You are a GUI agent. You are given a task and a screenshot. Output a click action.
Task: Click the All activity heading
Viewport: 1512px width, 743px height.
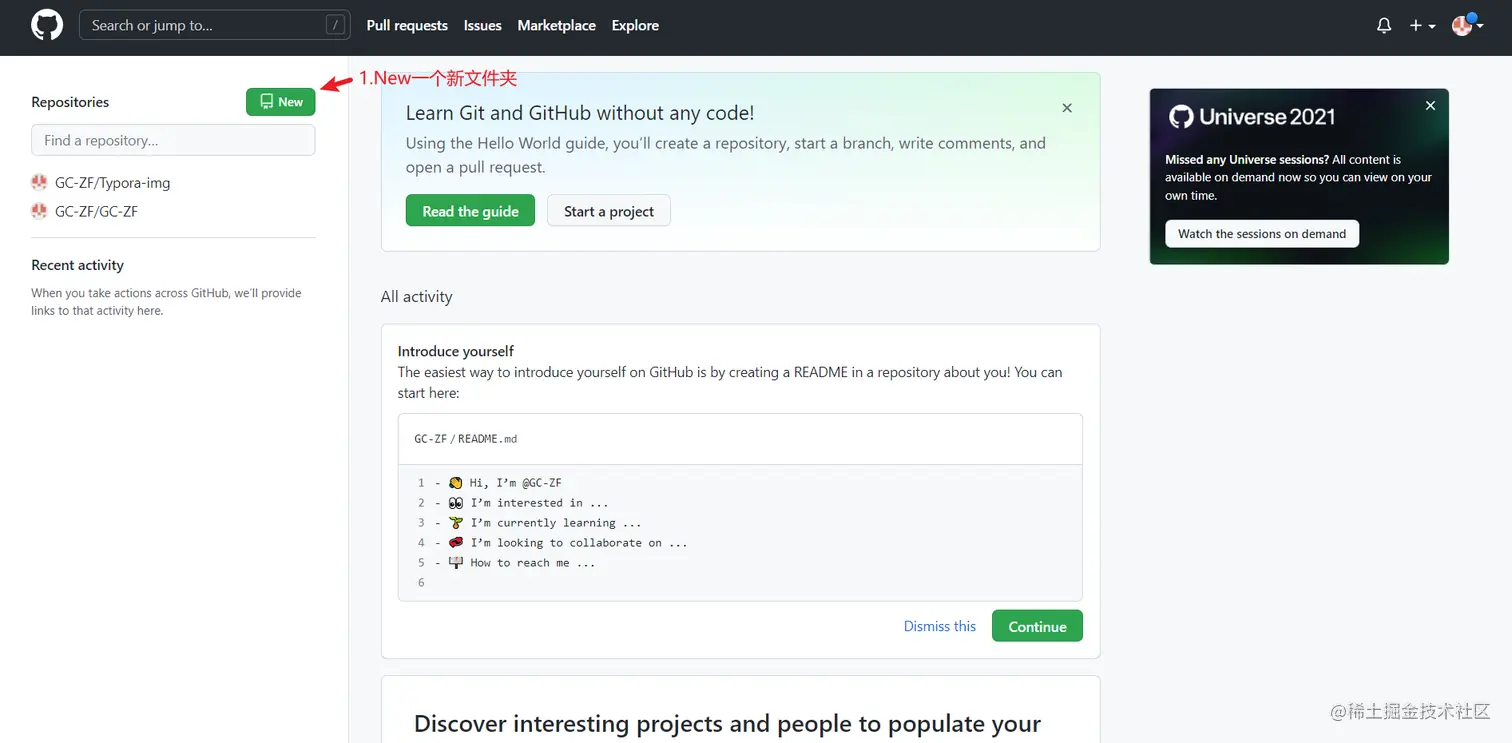coord(416,296)
